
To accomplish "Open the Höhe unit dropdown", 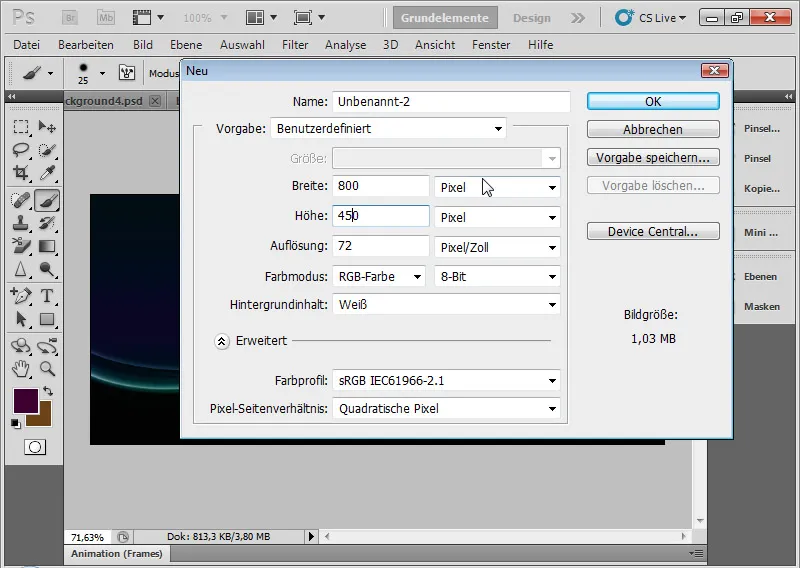I will click(x=497, y=217).
